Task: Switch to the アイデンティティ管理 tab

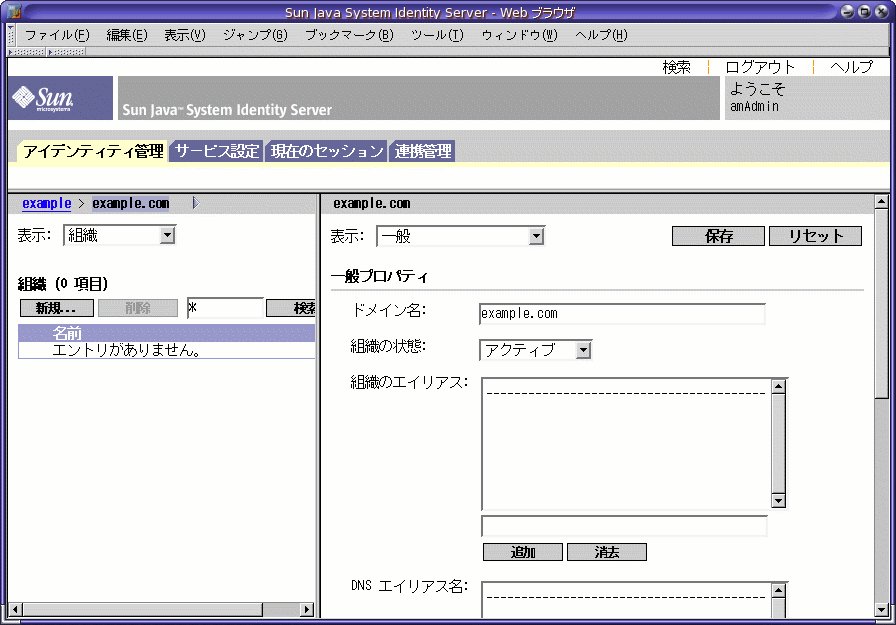Action: point(93,151)
